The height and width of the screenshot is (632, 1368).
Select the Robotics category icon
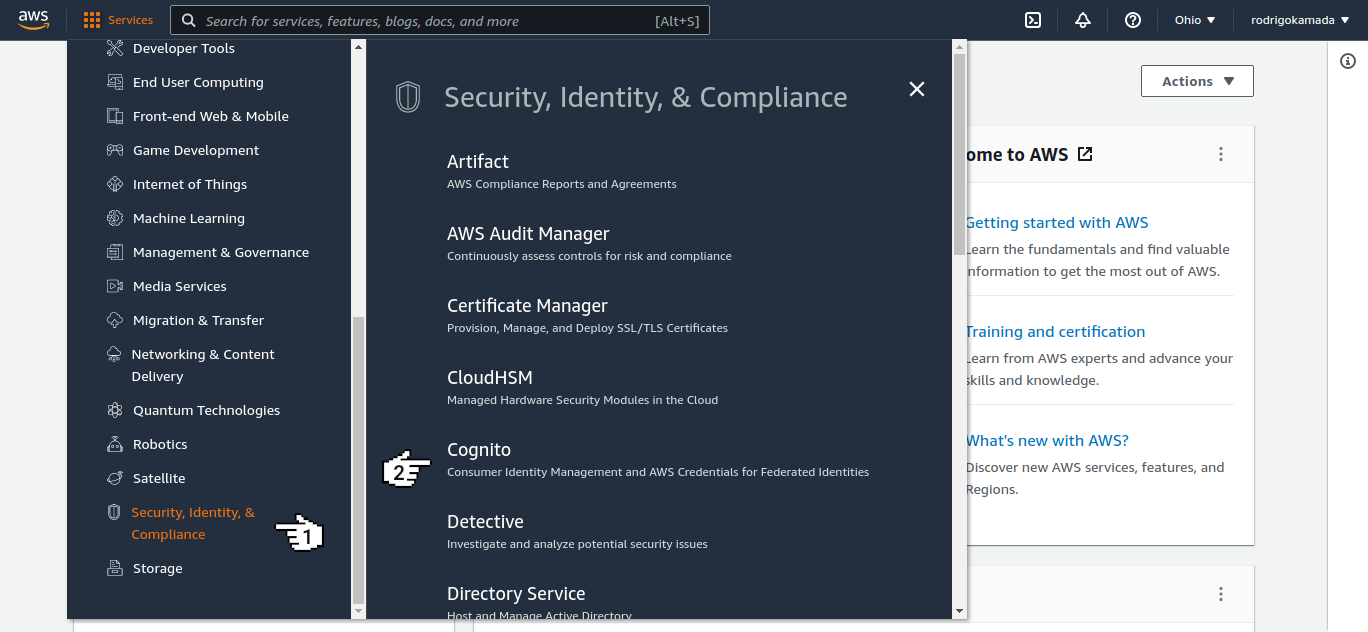114,444
